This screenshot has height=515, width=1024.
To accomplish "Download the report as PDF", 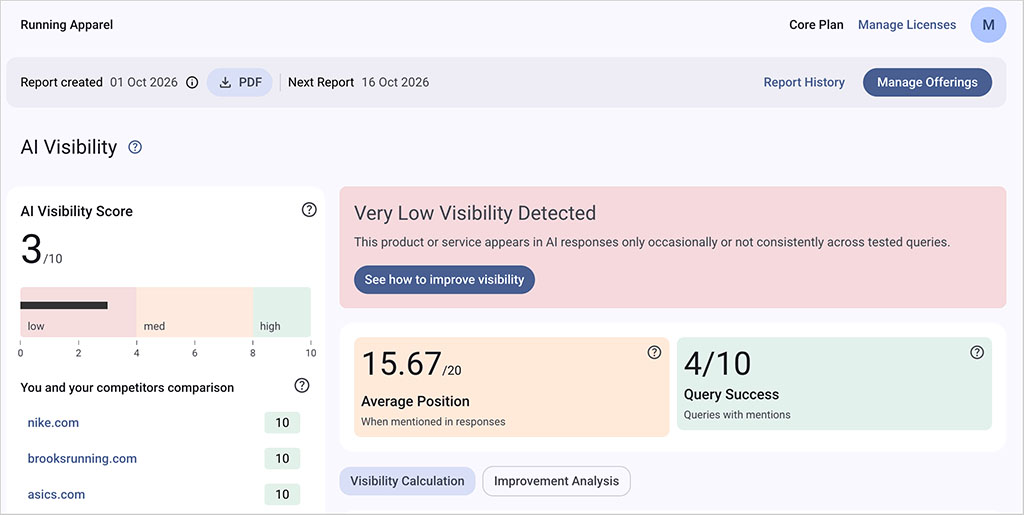I will (240, 82).
